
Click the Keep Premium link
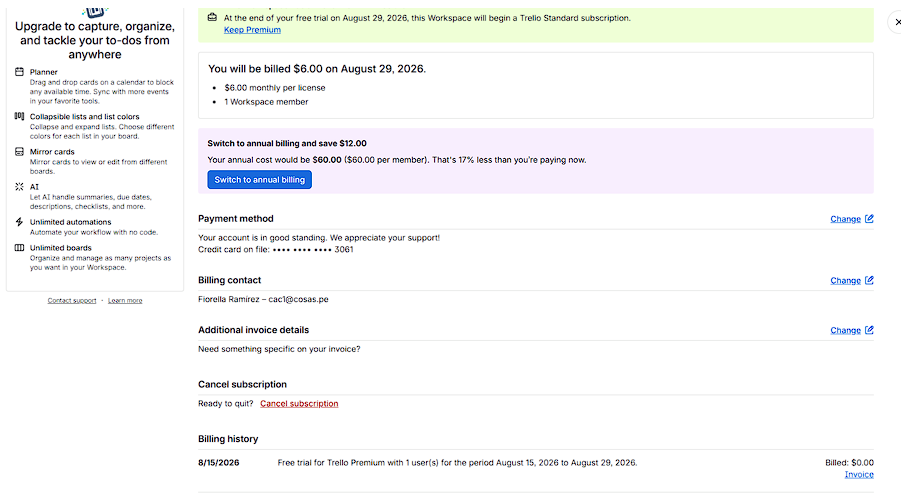click(x=252, y=30)
